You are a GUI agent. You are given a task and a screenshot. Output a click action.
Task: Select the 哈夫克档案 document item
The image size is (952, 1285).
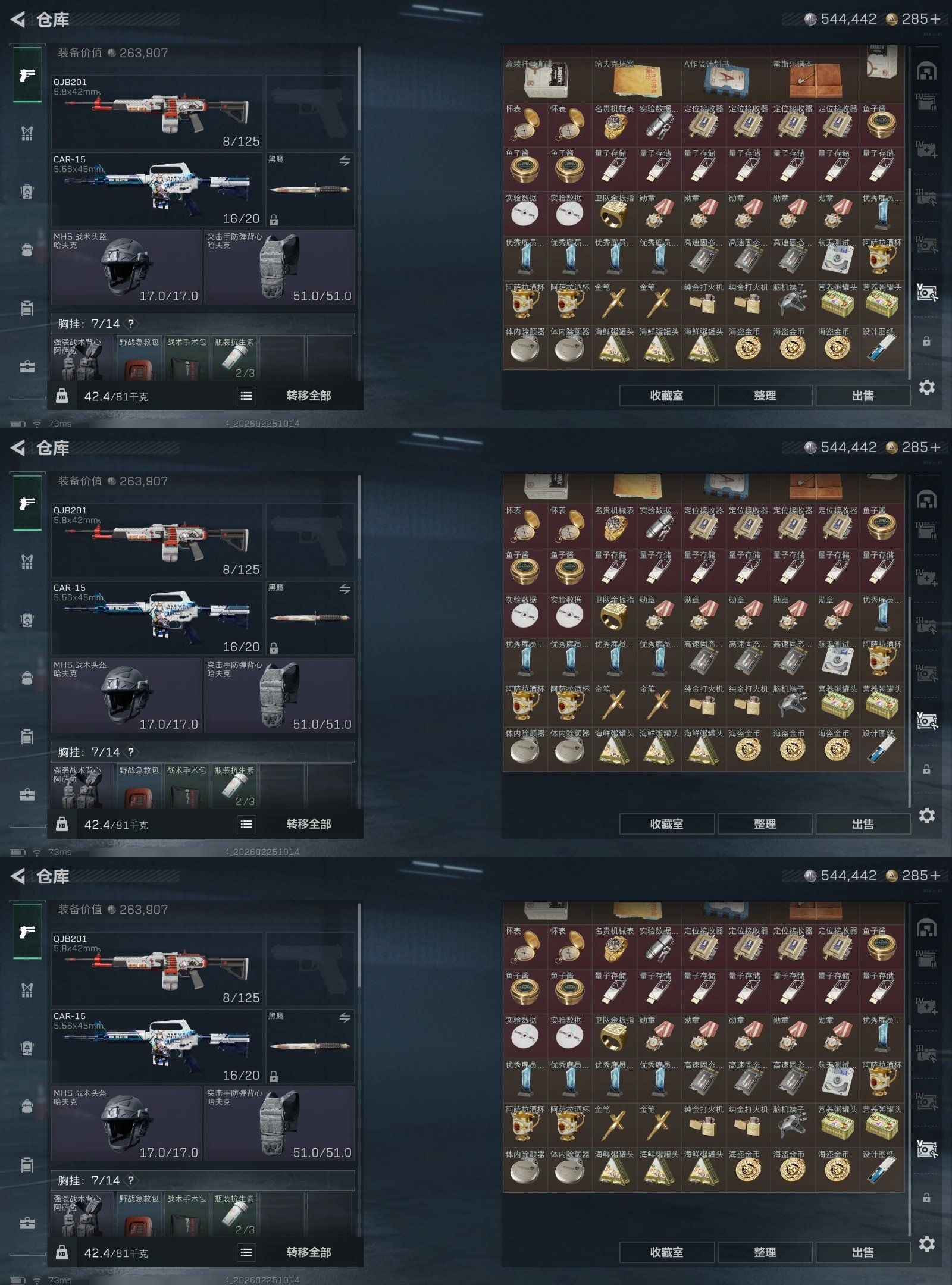tap(637, 79)
